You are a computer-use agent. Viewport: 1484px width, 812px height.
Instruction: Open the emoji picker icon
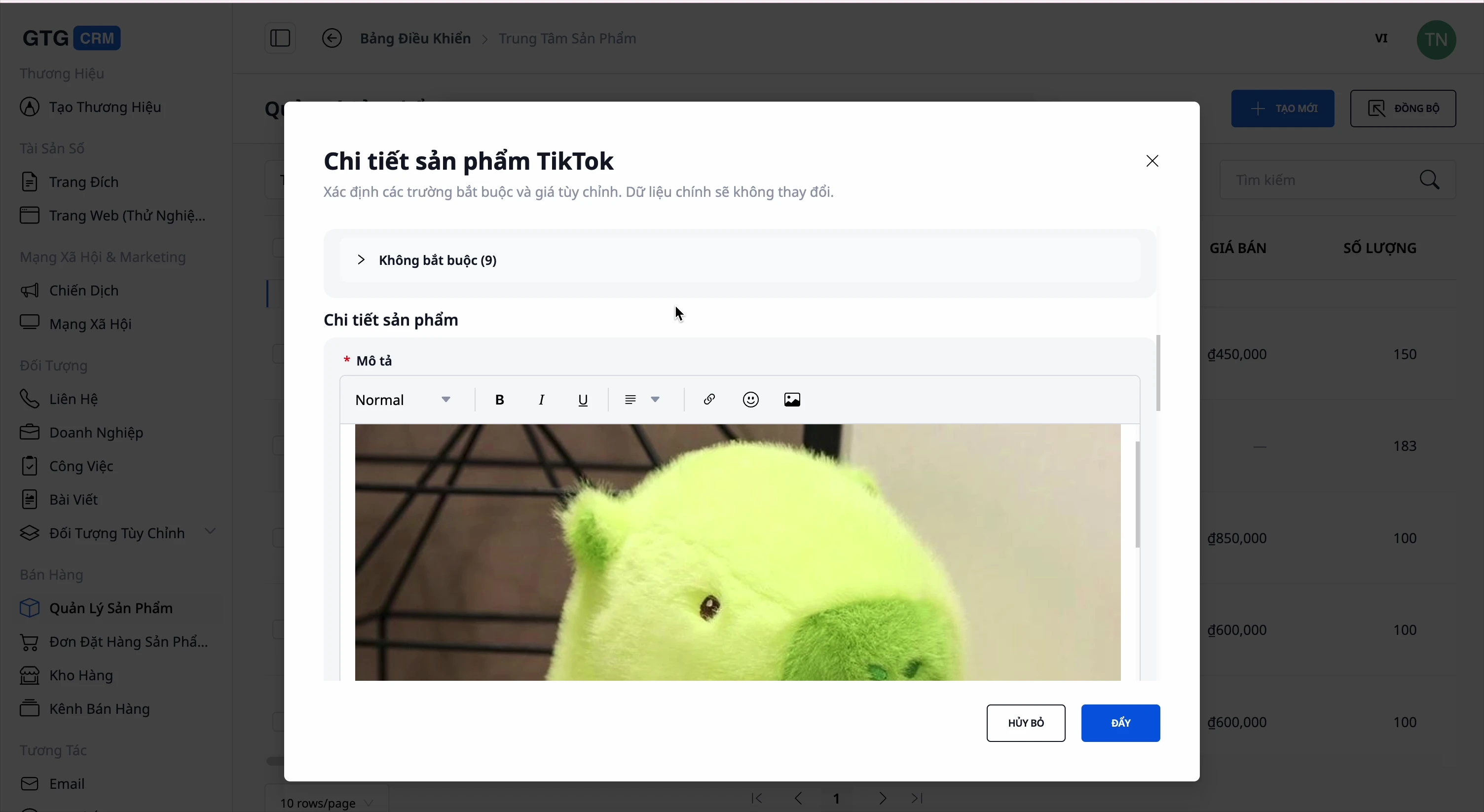pos(751,400)
